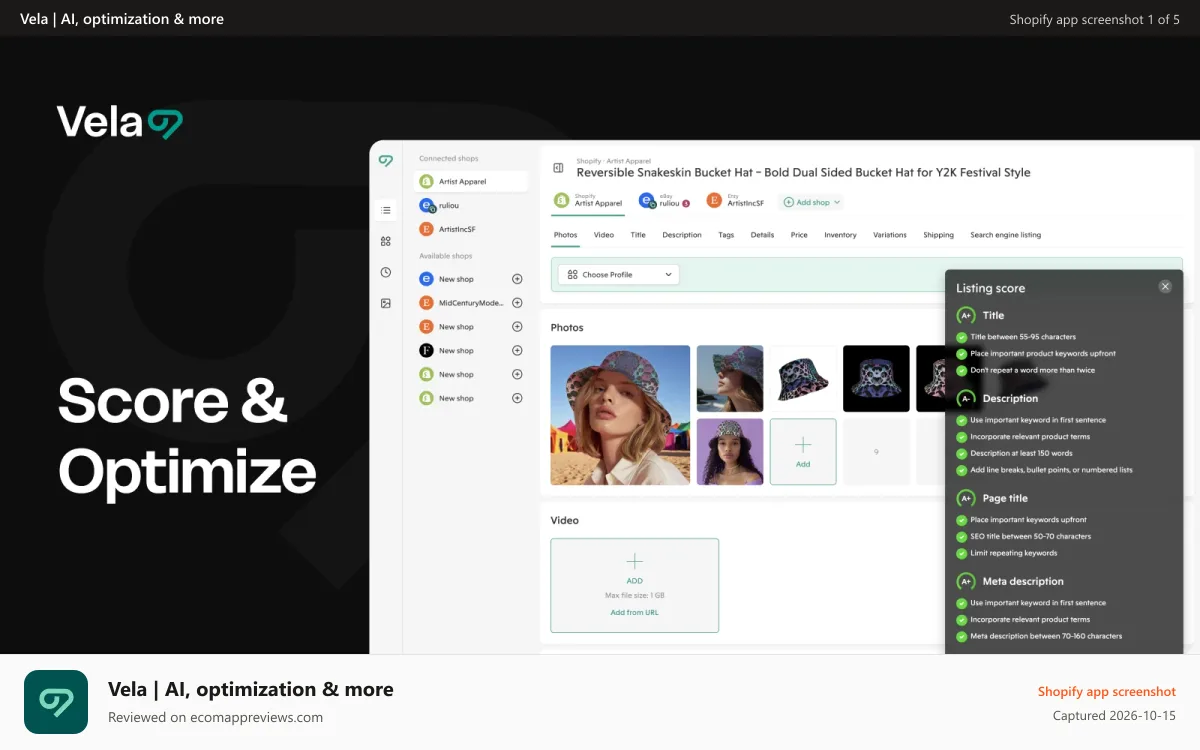The image size is (1200, 750).
Task: Select the MidCenturyMode available shop row
Action: click(x=471, y=303)
